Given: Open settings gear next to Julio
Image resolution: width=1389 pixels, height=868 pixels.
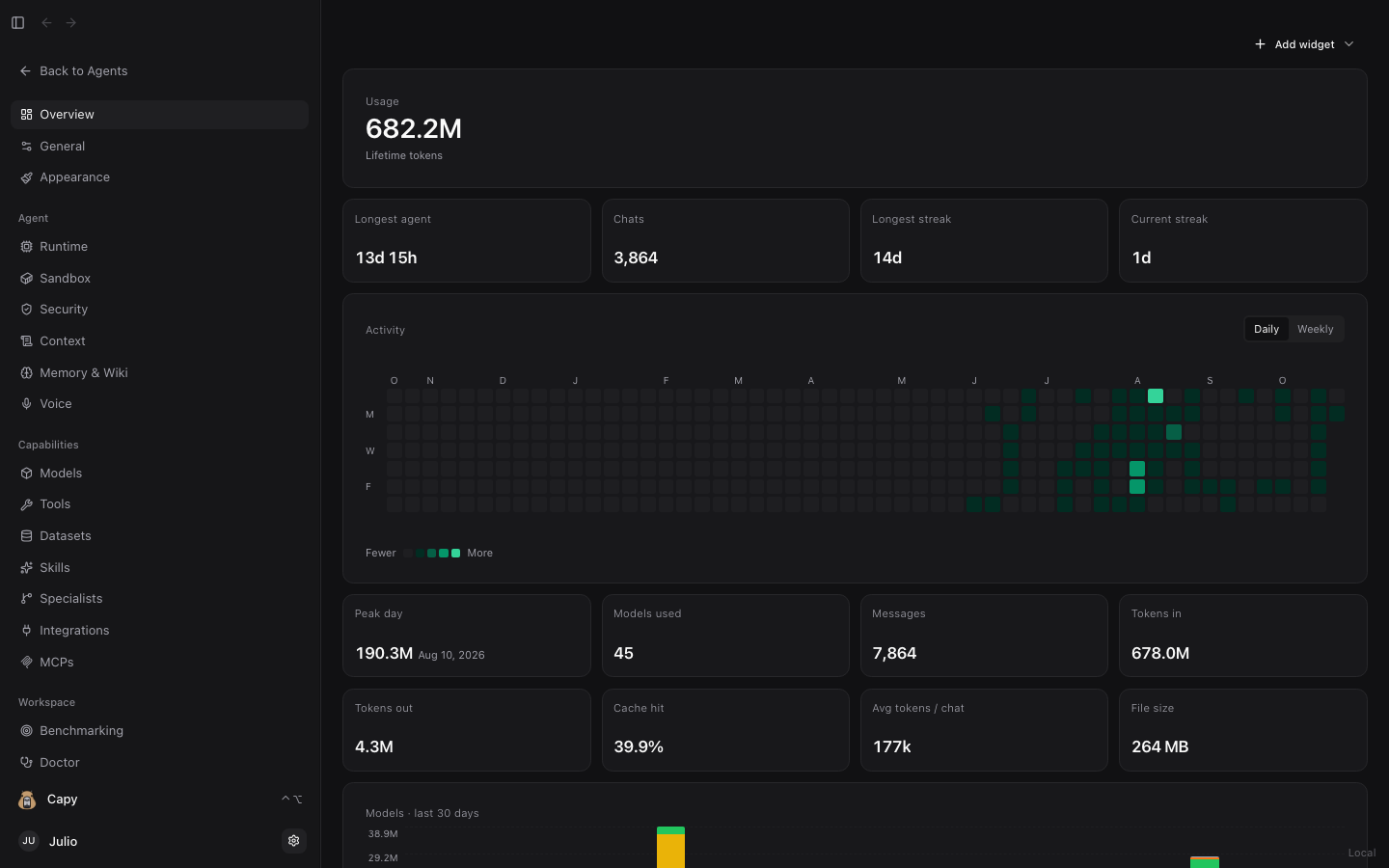Looking at the screenshot, I should 294,841.
